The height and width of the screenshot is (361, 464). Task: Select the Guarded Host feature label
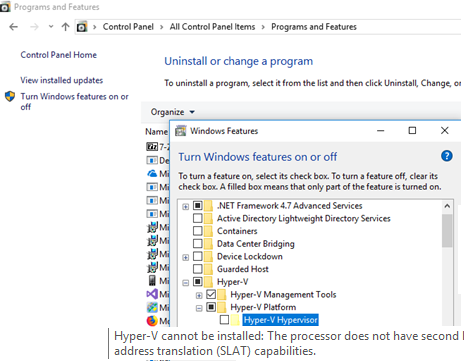[x=243, y=269]
